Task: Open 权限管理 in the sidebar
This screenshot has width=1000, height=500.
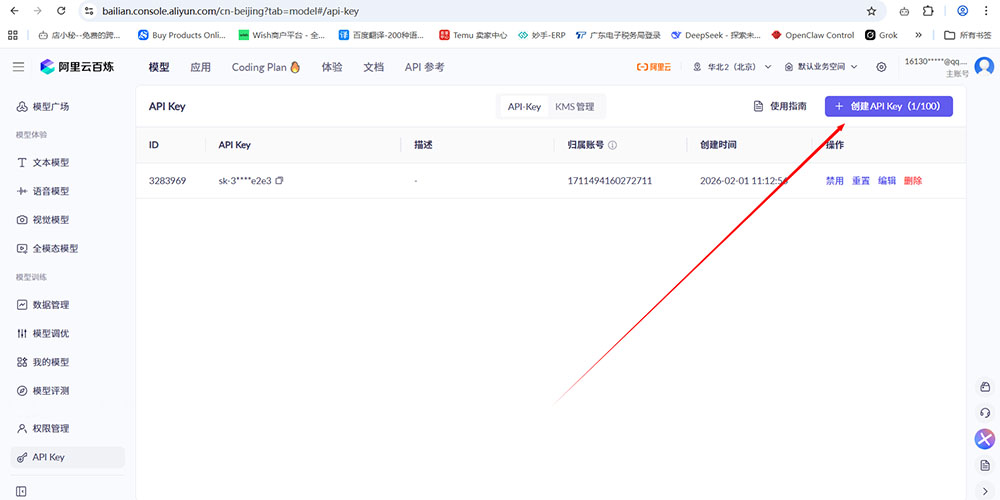Action: [43, 429]
